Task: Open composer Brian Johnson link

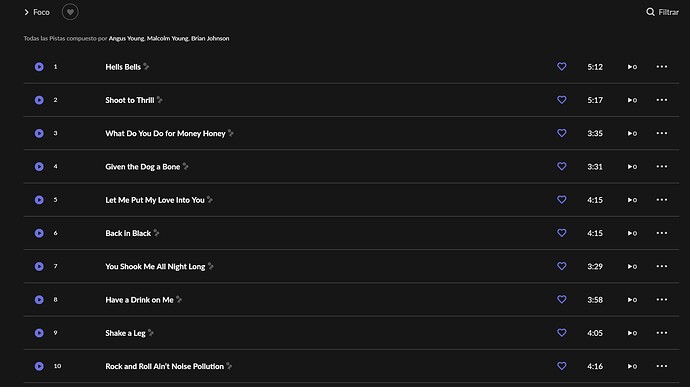Action: coord(210,38)
